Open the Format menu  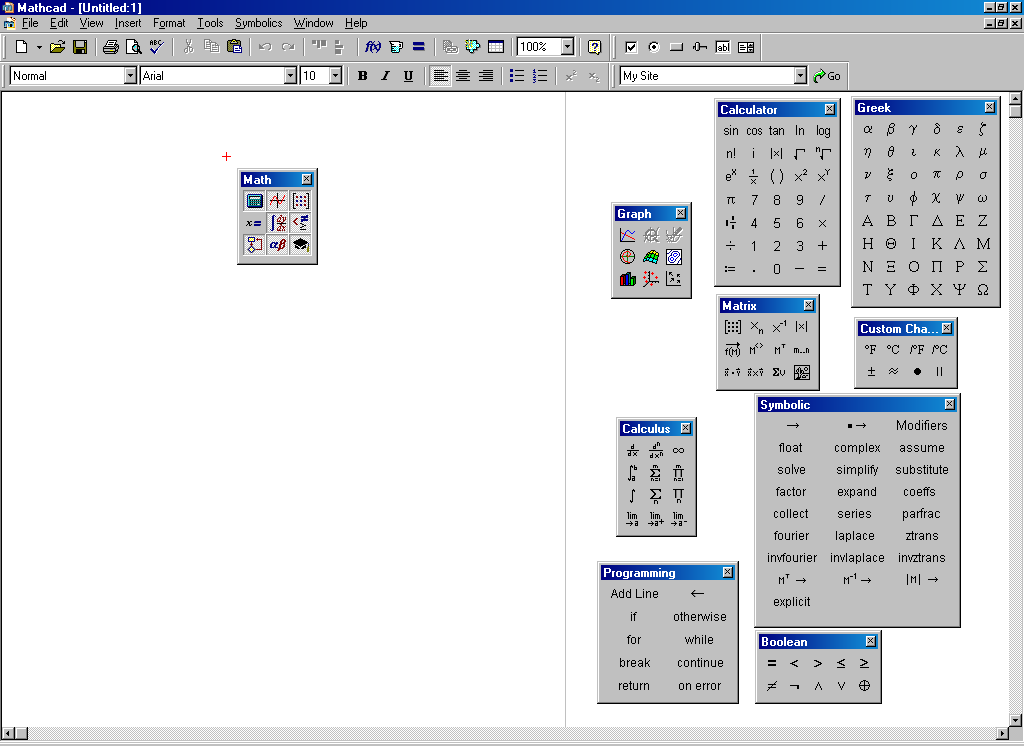(169, 23)
